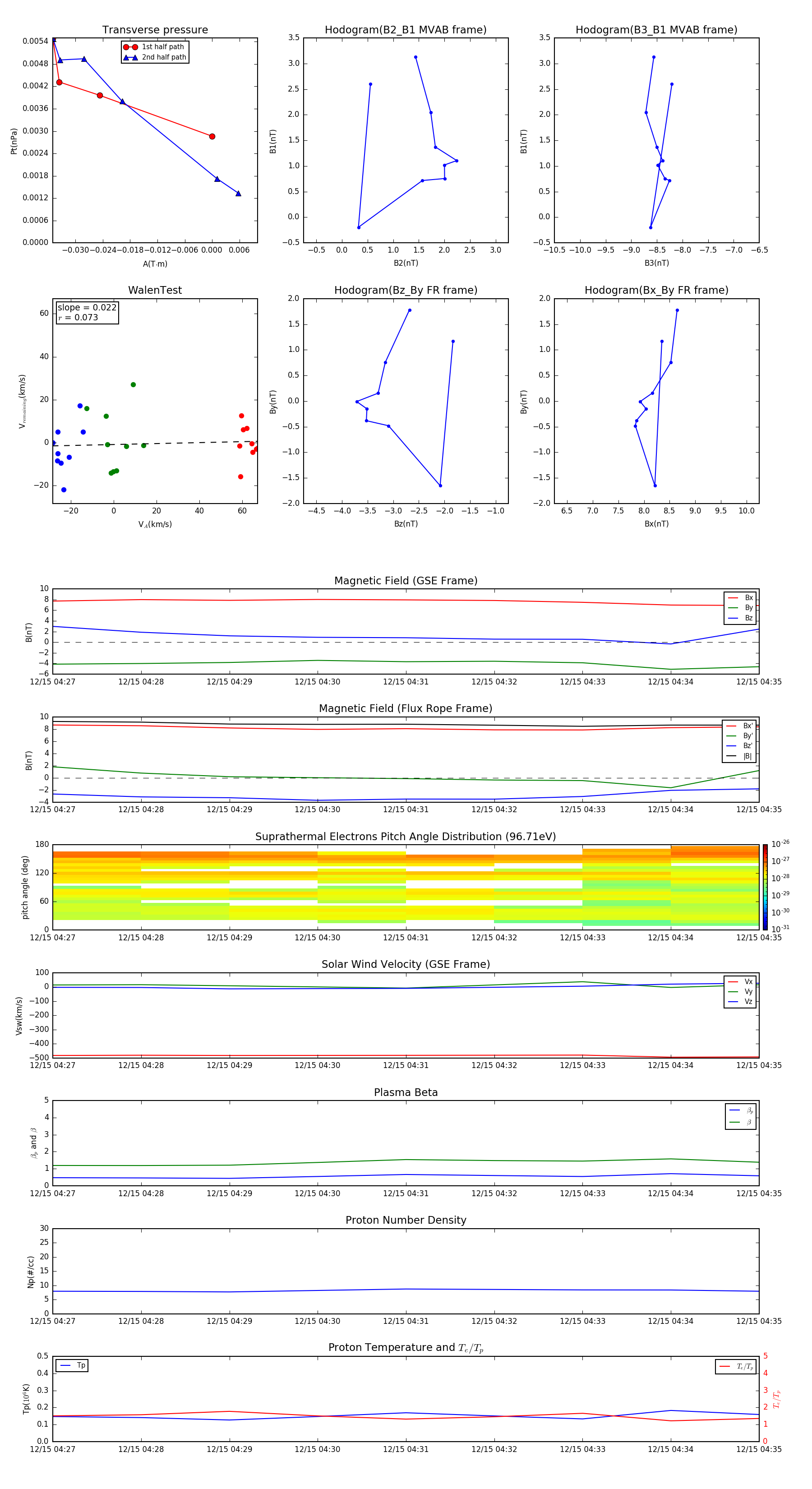
Task: Click |B| legend entry in Flux Rope plot
Action: tap(739, 756)
